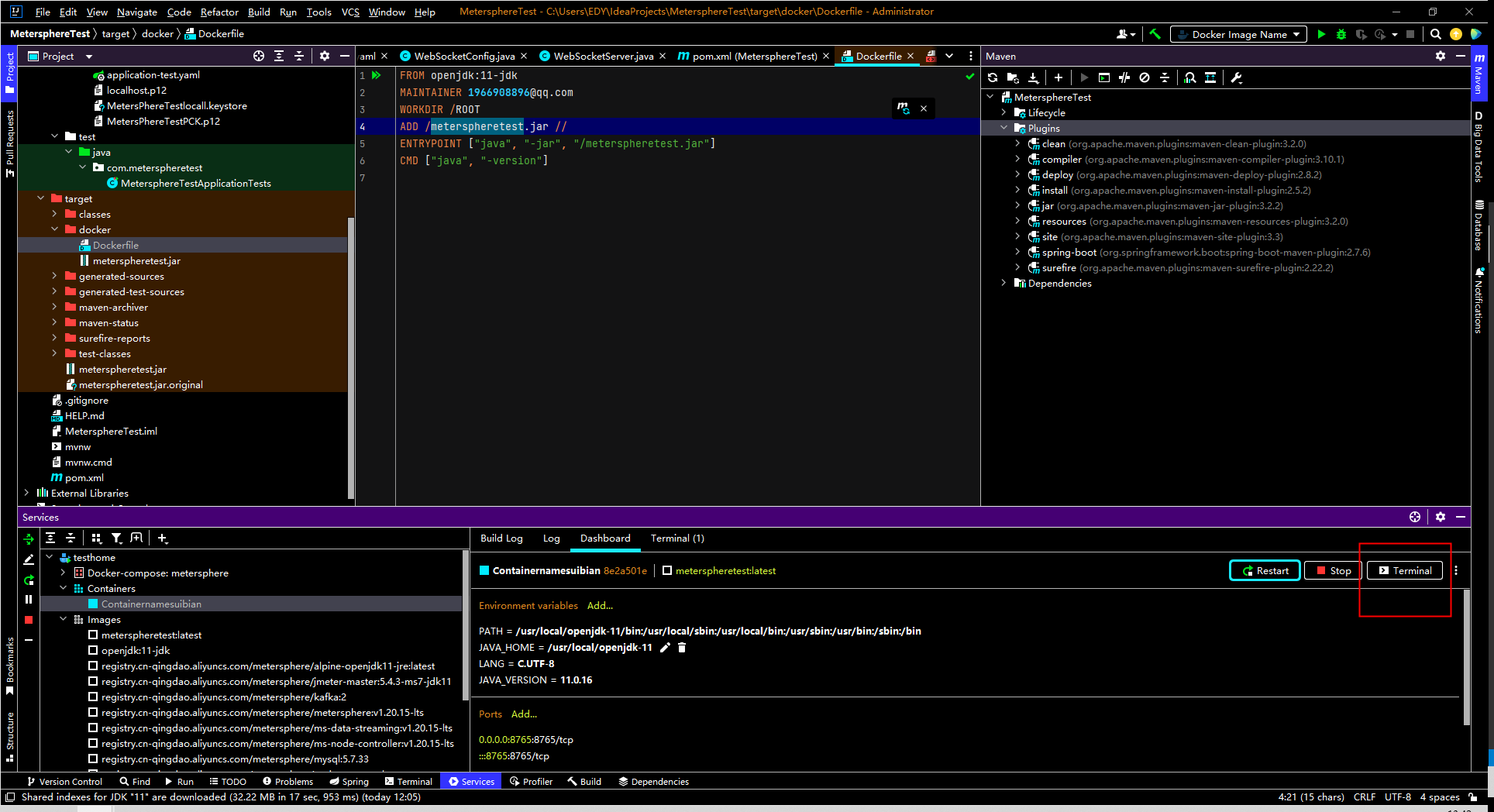Run Docker Image Name configuration

1321,34
